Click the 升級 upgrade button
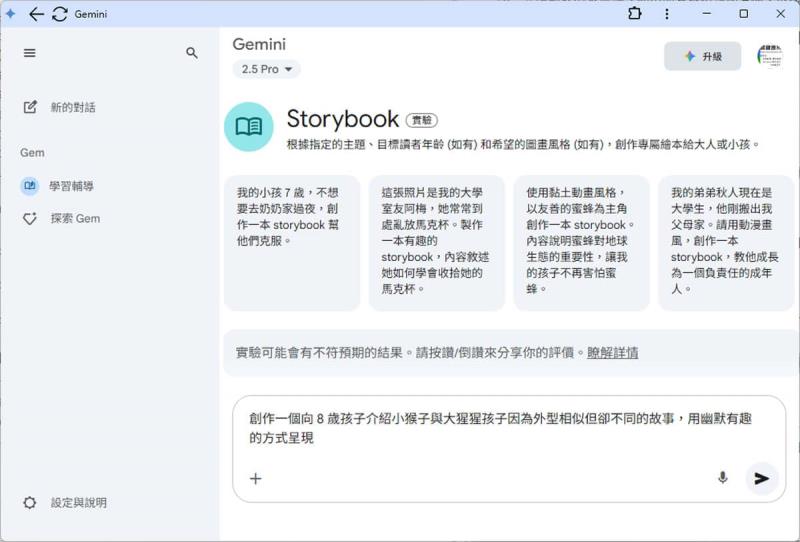The image size is (800, 542). [702, 56]
